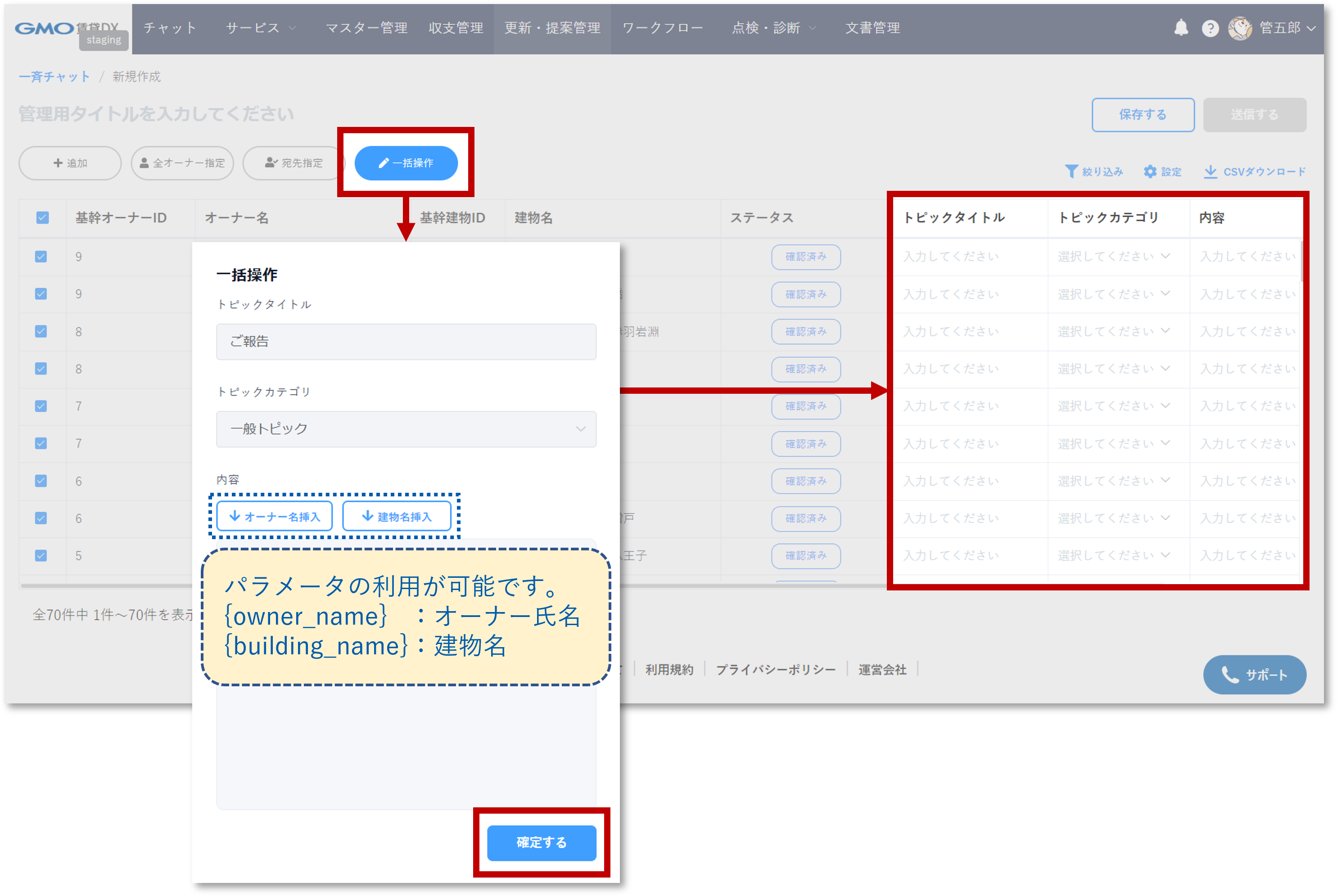
Task: Click the user avatar 管五郎
Action: (1240, 28)
